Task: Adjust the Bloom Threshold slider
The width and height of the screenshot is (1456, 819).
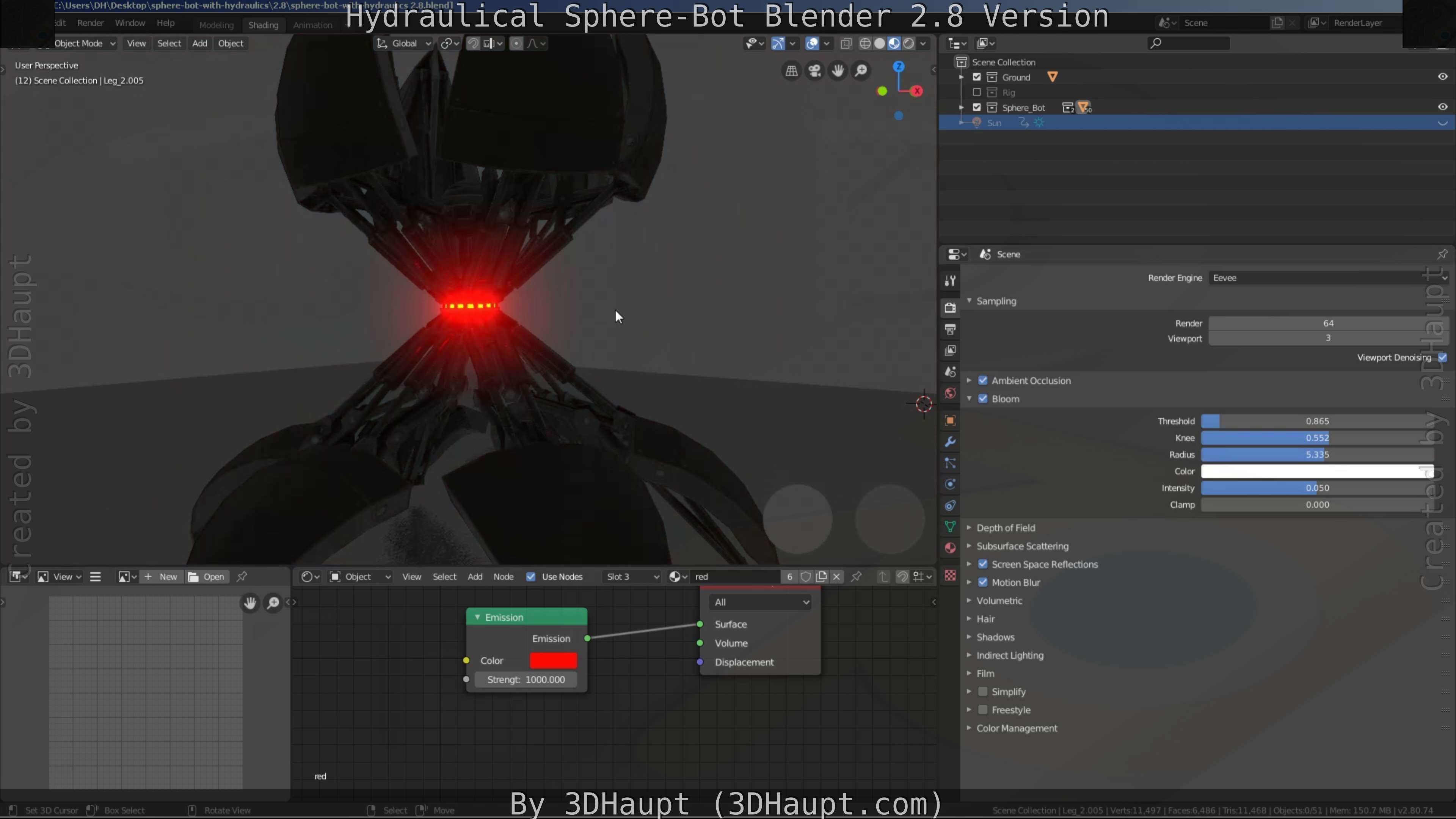Action: pos(1317,421)
